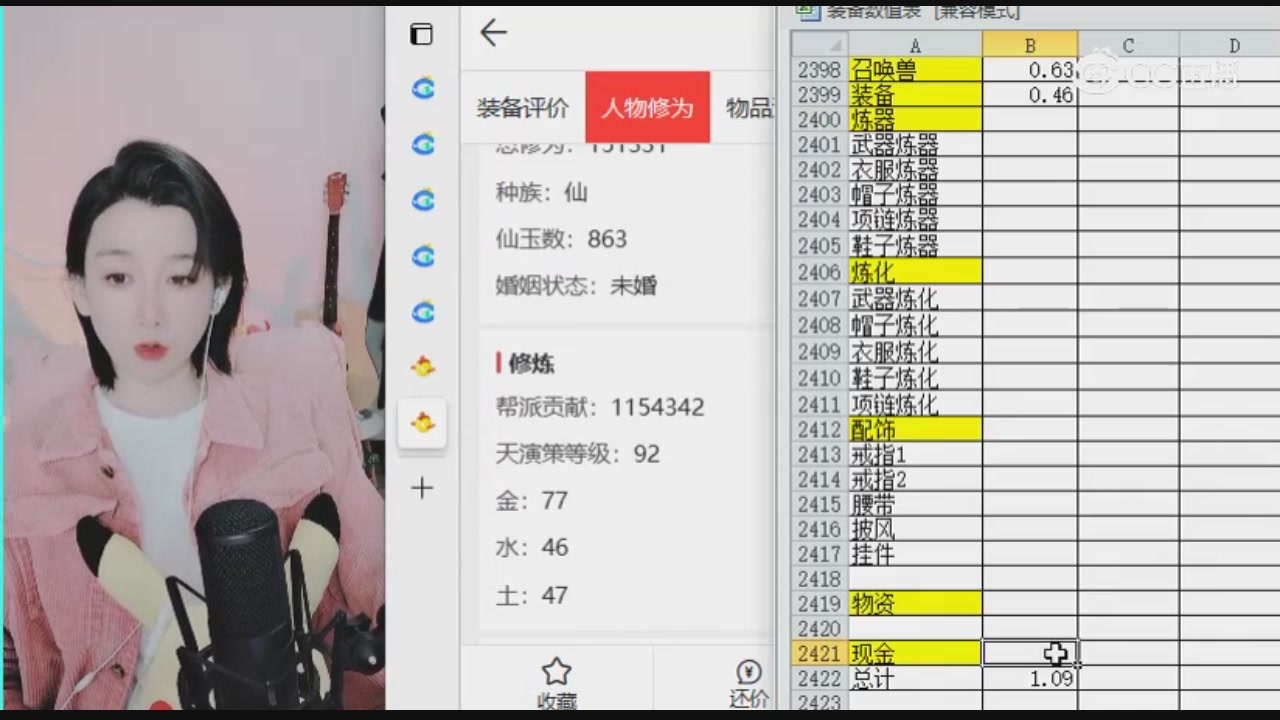Select the 项链炼器 cell

point(915,220)
